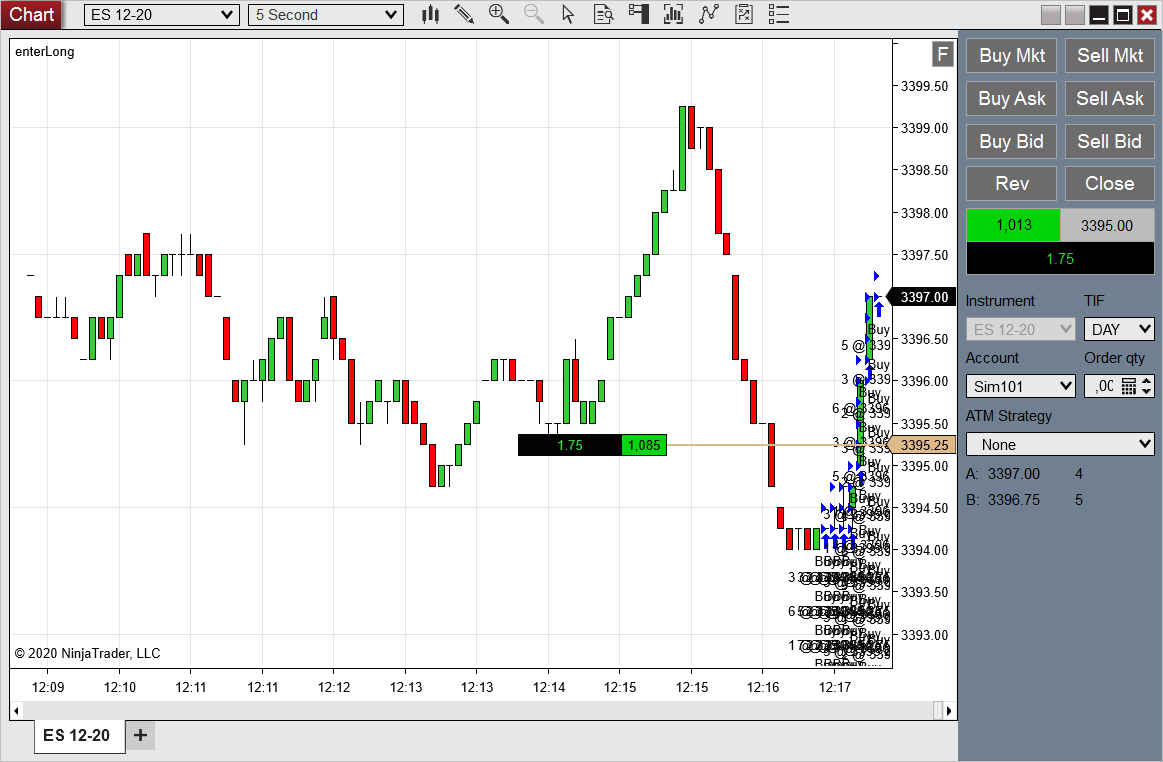Open the order quantity calculator icon
The width and height of the screenshot is (1163, 762).
(x=1129, y=386)
